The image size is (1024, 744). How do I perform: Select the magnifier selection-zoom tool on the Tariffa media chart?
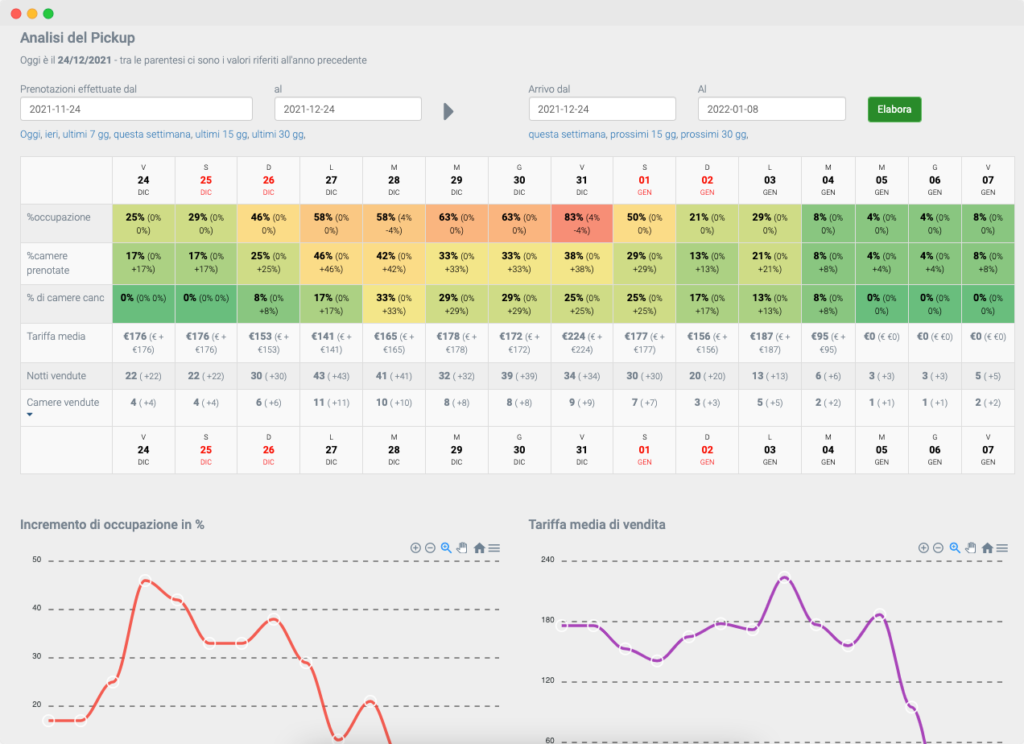click(955, 548)
